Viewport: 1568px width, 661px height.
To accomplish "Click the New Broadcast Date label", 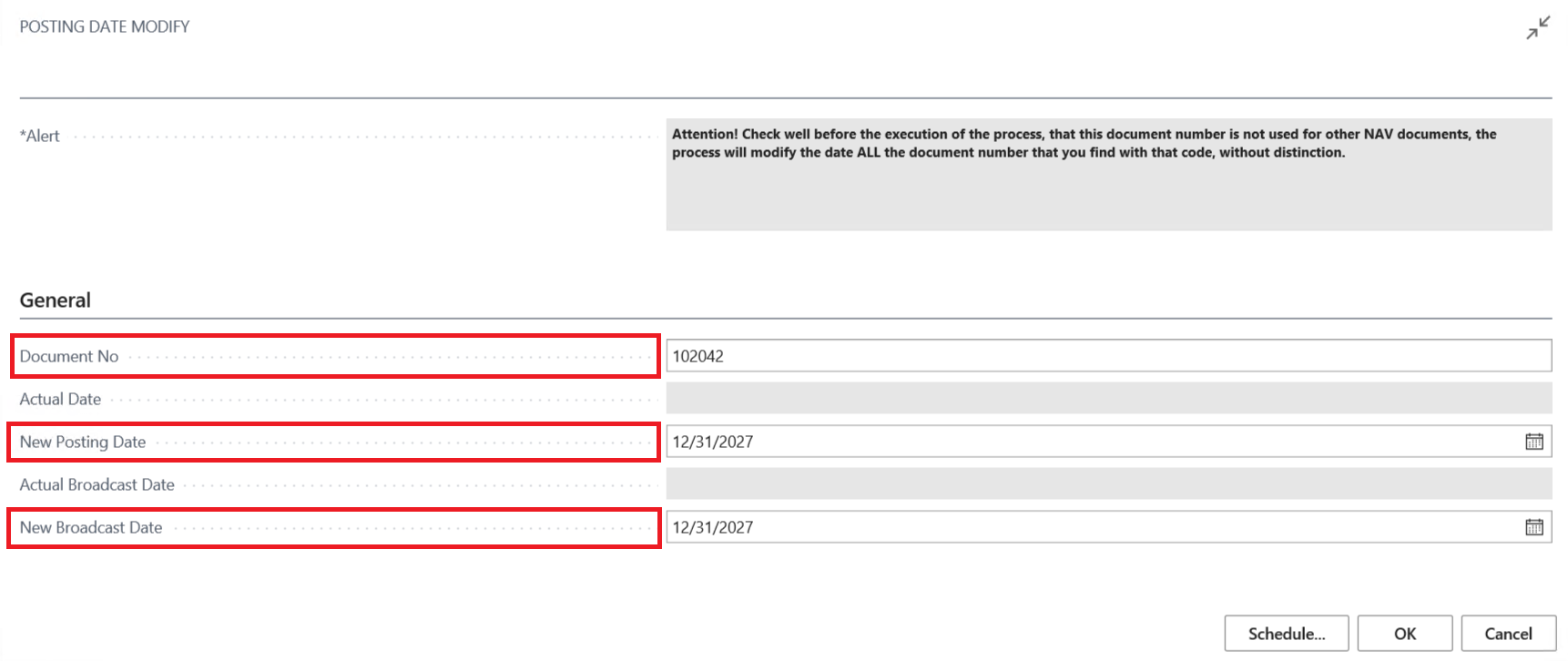I will click(x=91, y=527).
